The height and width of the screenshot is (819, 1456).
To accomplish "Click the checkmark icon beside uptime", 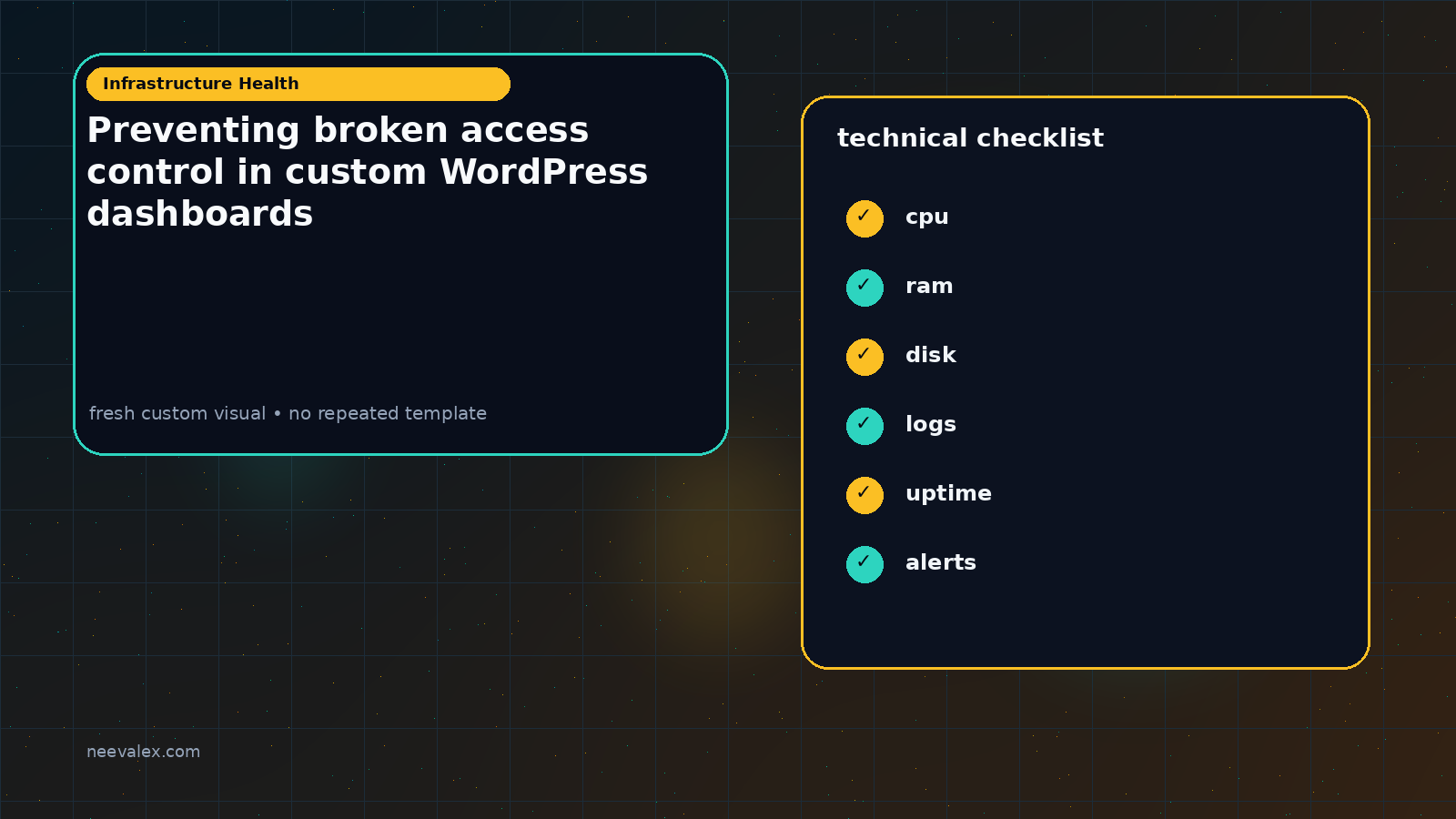I will click(x=864, y=496).
